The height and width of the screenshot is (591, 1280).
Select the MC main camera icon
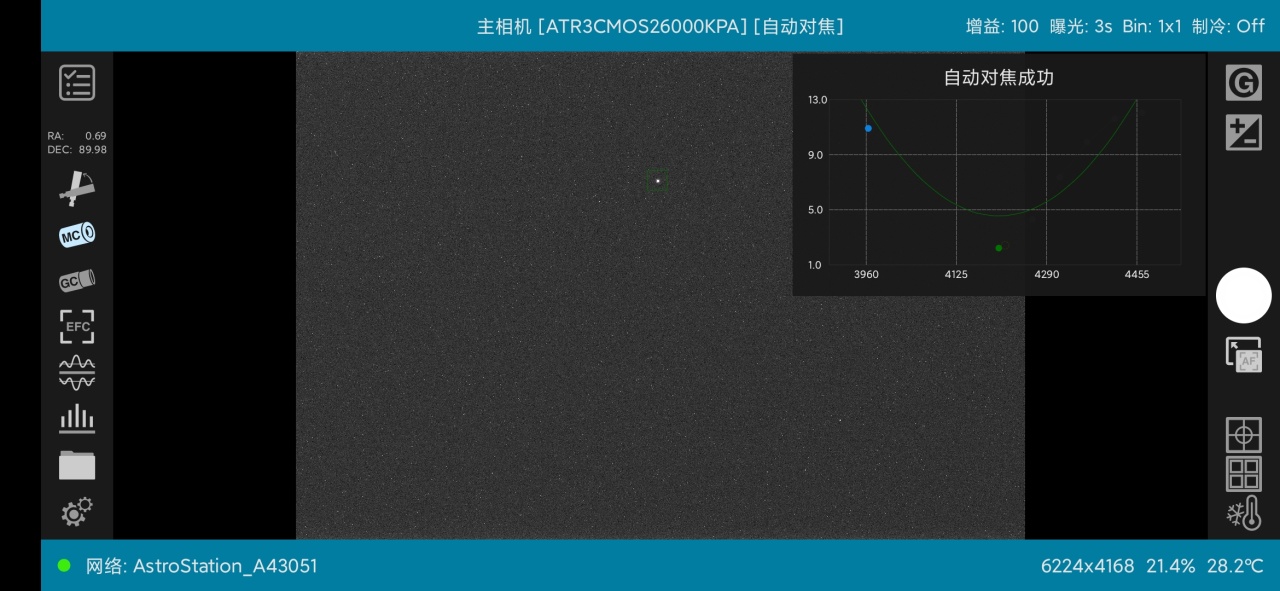tap(77, 235)
